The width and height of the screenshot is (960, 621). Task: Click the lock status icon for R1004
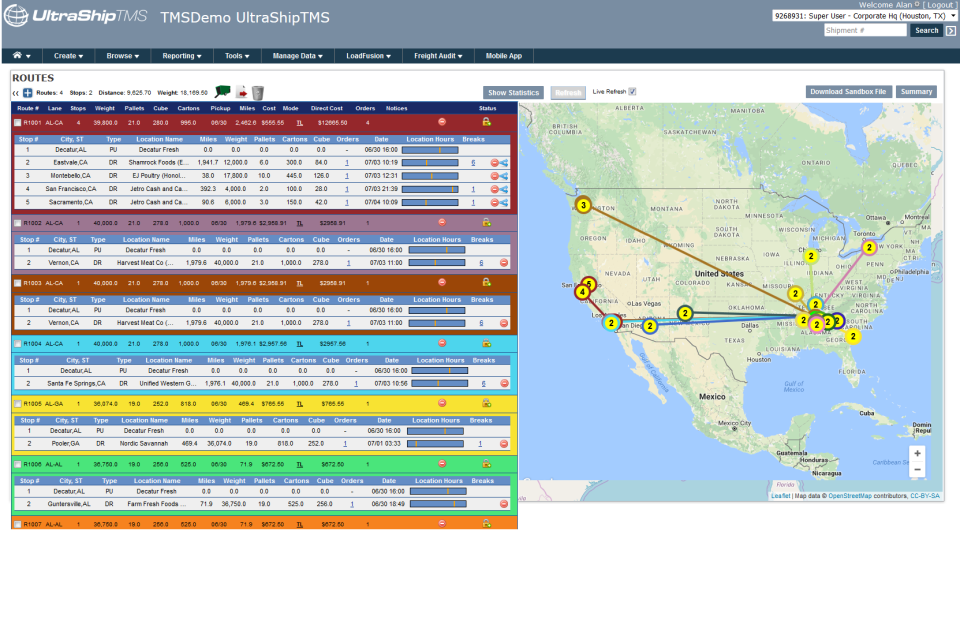pos(486,343)
